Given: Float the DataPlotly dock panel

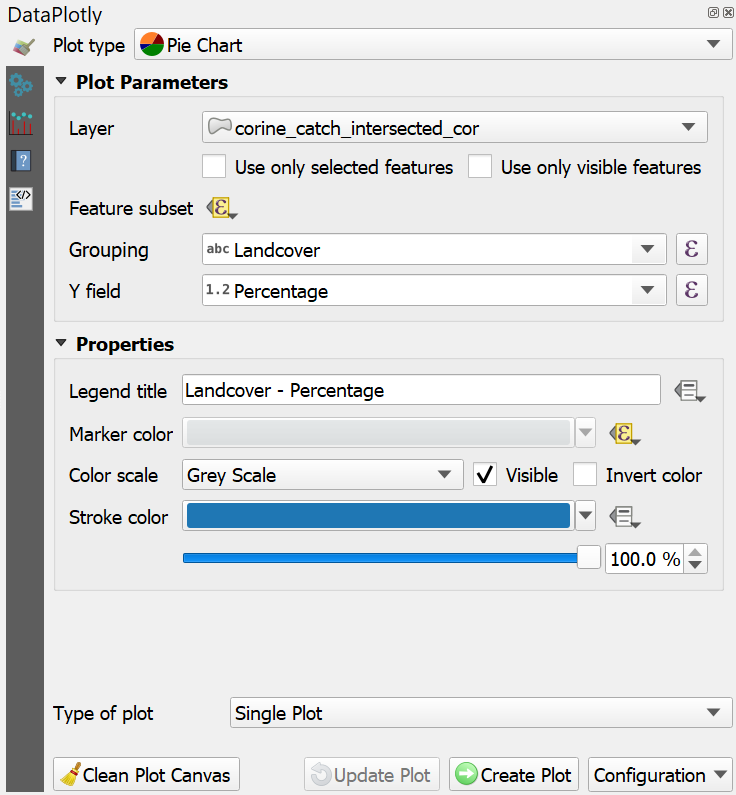Looking at the screenshot, I should [713, 13].
